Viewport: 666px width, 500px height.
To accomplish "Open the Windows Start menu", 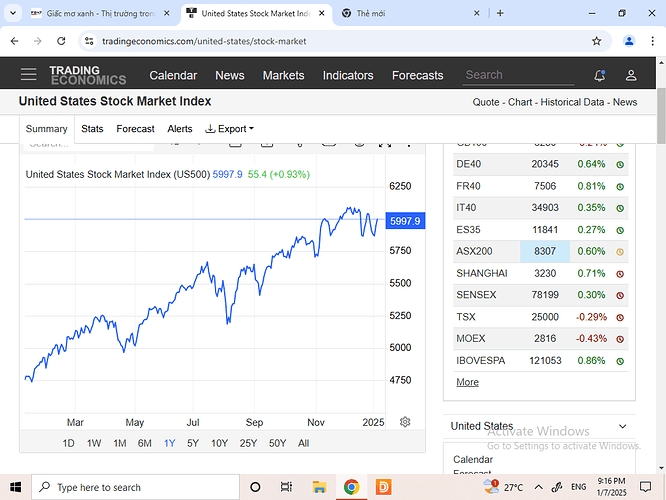I will [15, 487].
